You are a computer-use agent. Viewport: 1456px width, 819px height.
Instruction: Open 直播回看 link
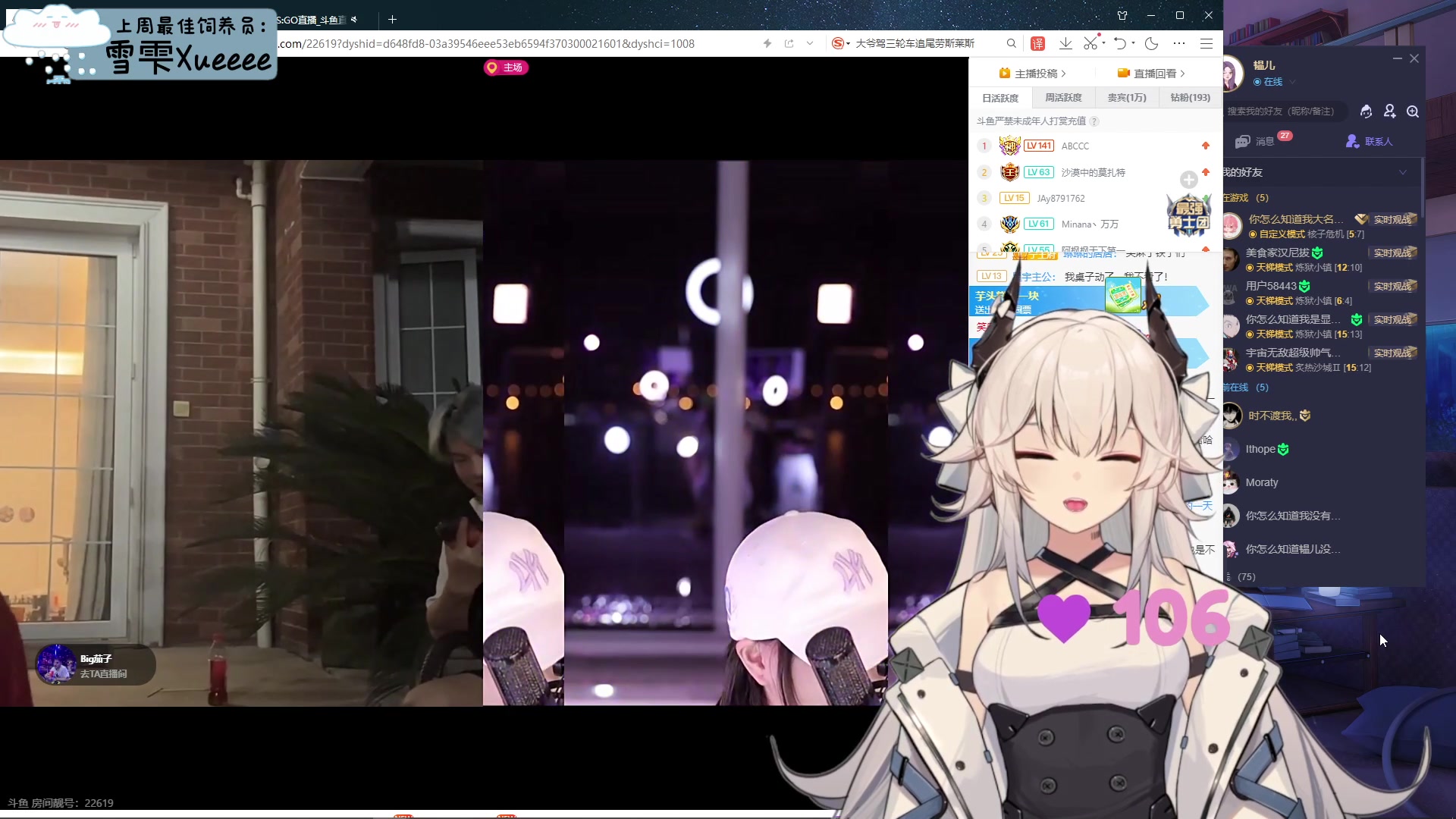[1150, 74]
